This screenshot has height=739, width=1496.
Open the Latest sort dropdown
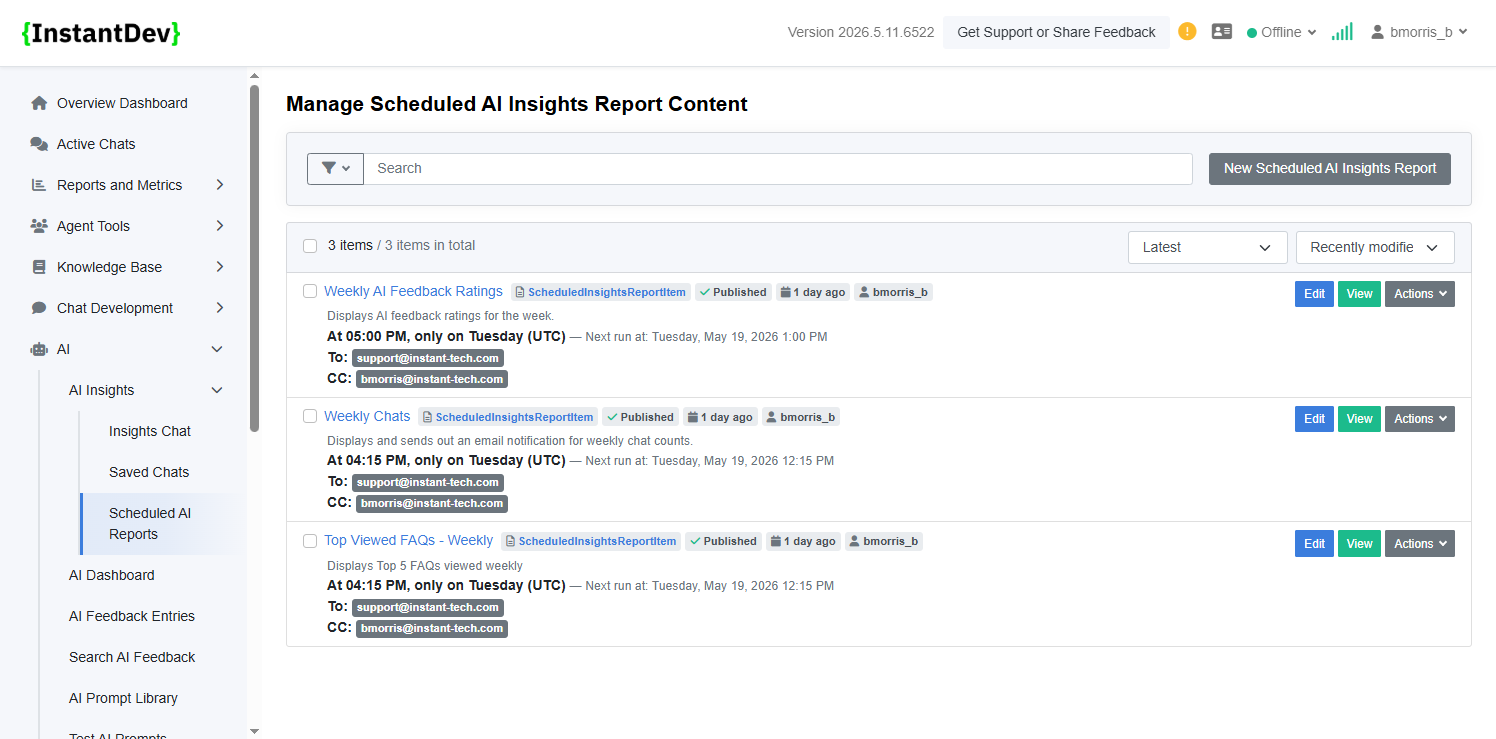pyautogui.click(x=1207, y=247)
